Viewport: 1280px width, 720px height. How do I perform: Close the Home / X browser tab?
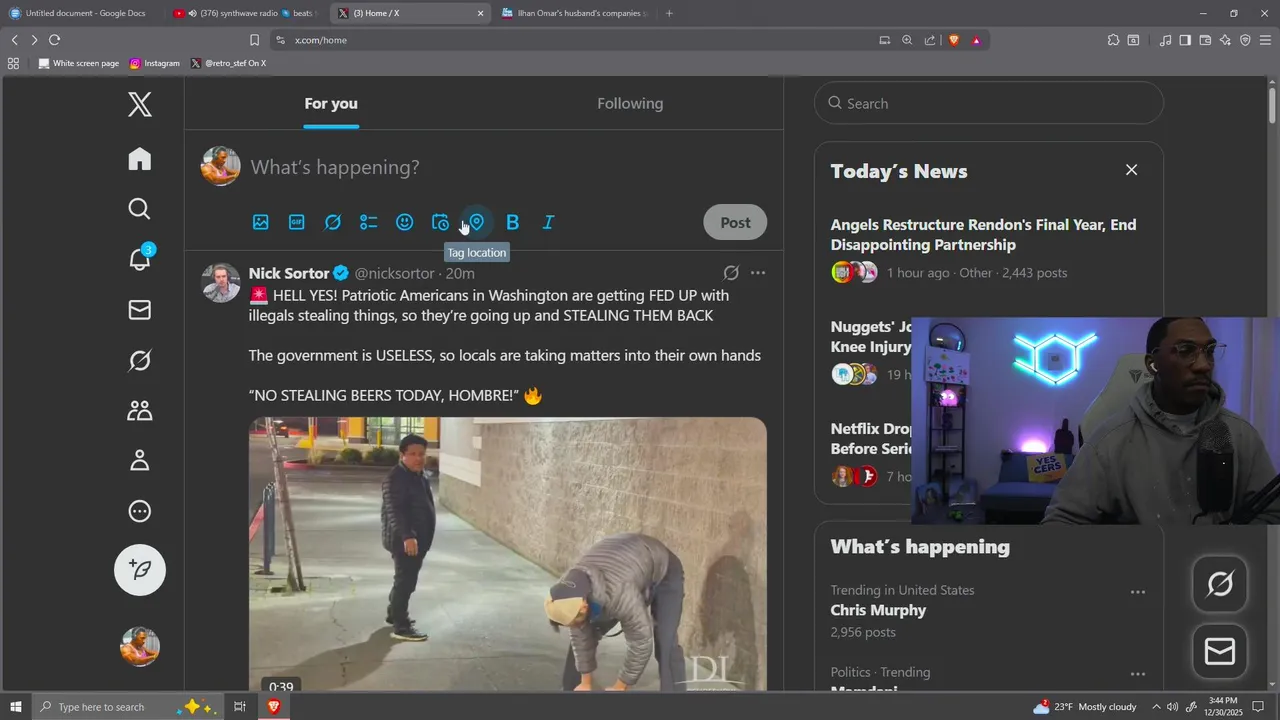480,13
